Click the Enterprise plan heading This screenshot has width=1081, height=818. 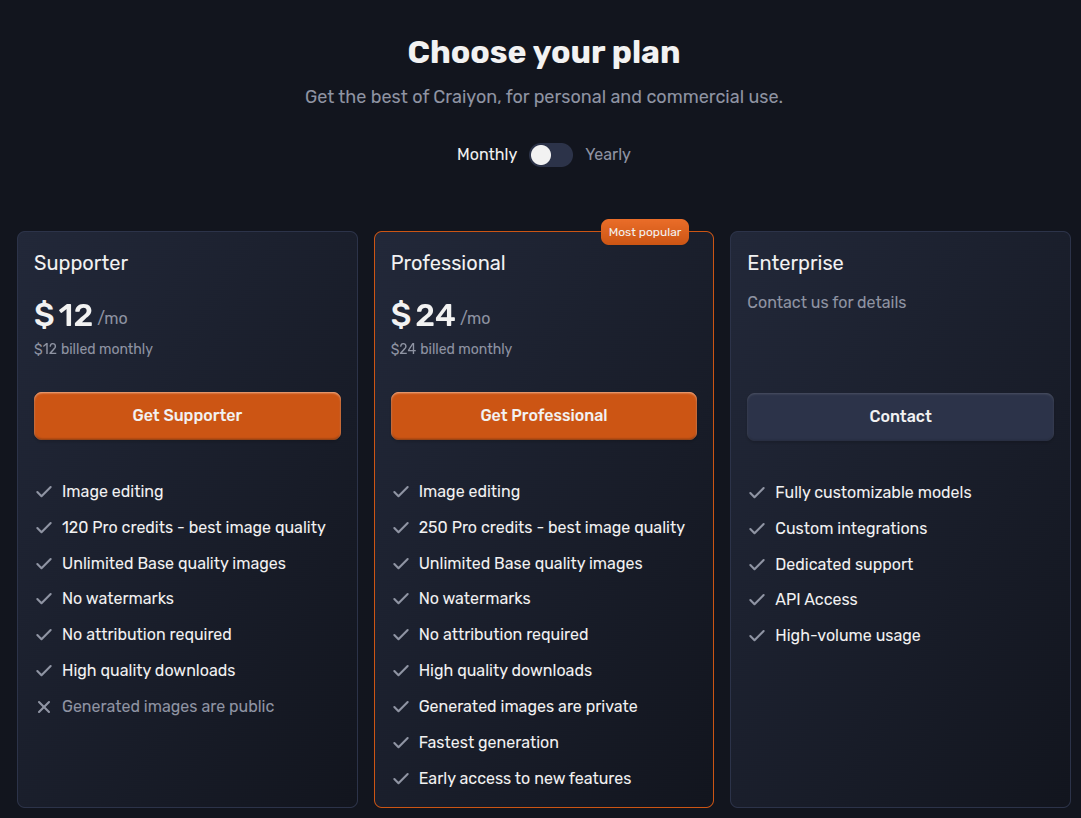click(795, 263)
